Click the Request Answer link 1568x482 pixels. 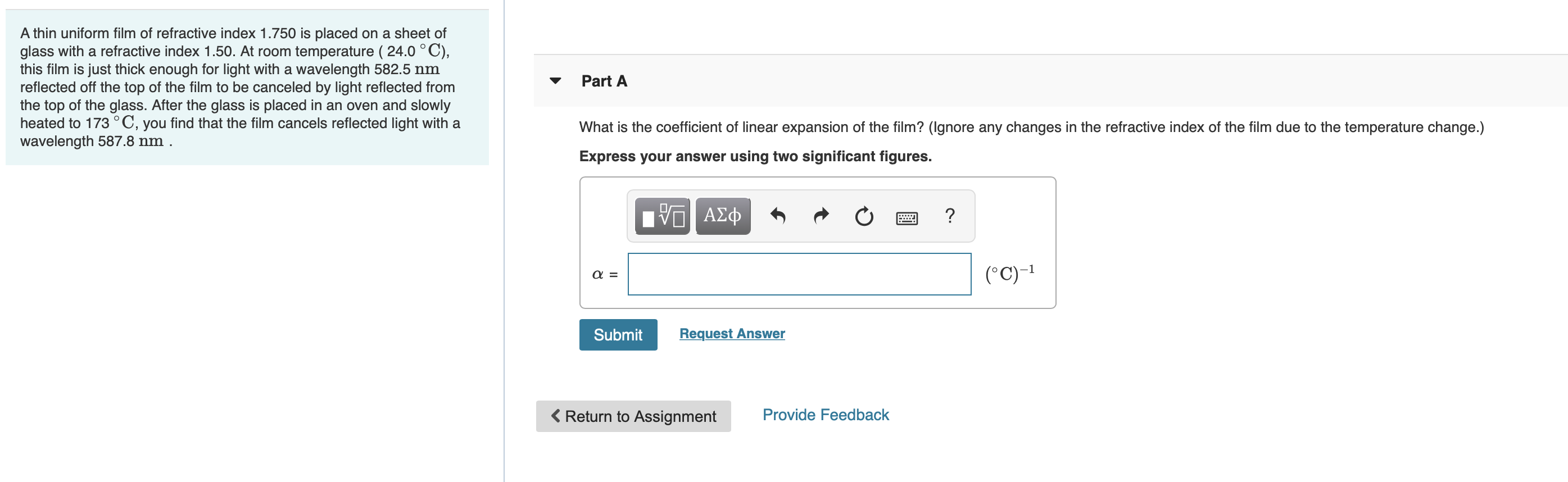[732, 334]
